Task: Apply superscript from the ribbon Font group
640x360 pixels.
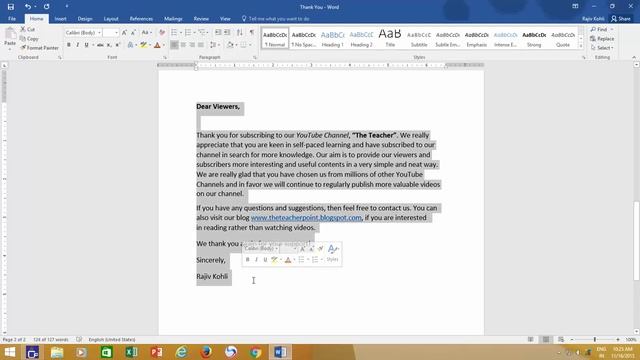Action: 118,45
